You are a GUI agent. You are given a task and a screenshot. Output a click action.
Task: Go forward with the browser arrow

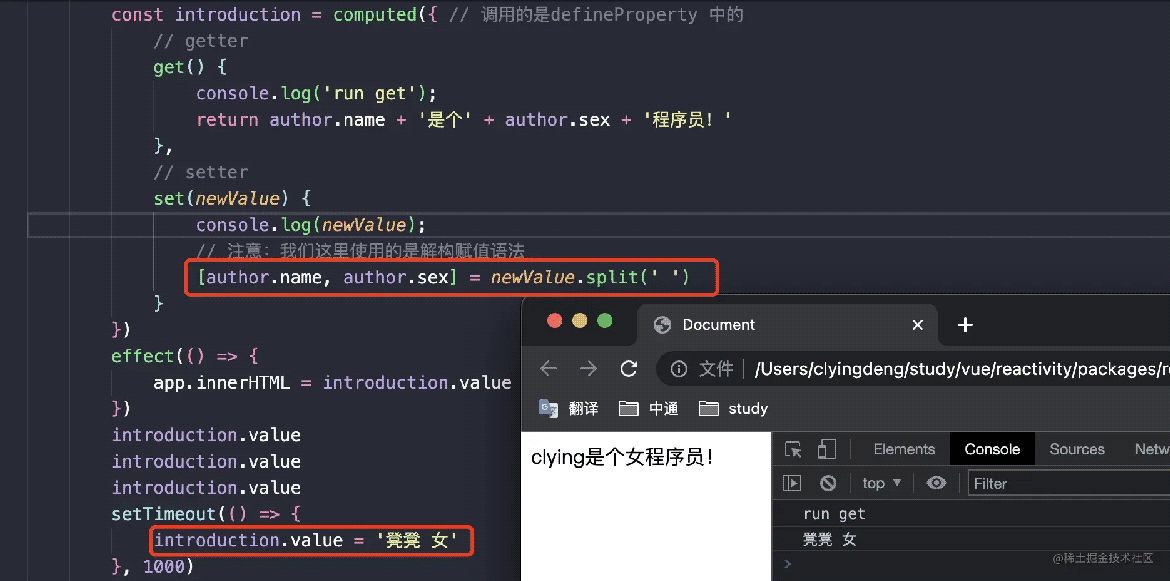pos(588,369)
